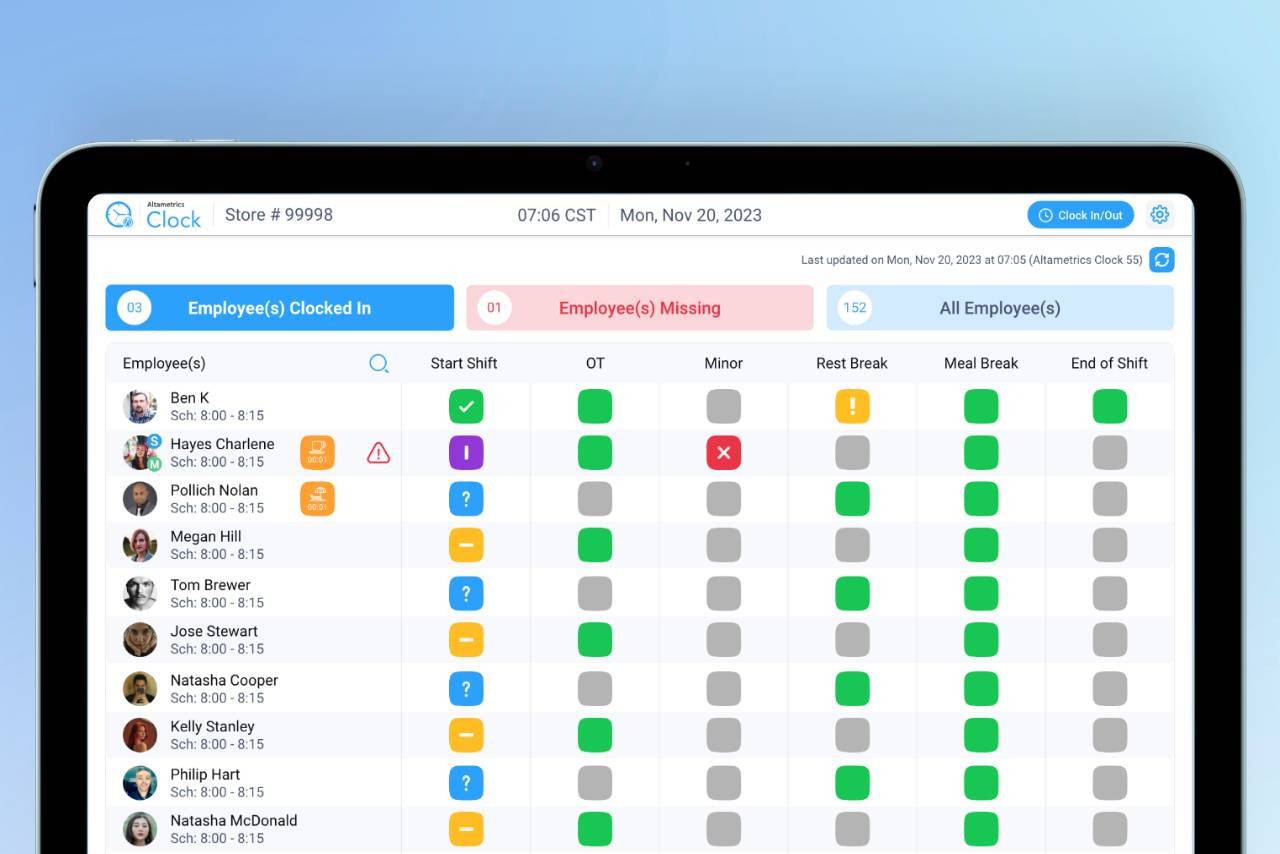Open the settings gear icon
Screen dimensions: 1280x854
point(1160,215)
